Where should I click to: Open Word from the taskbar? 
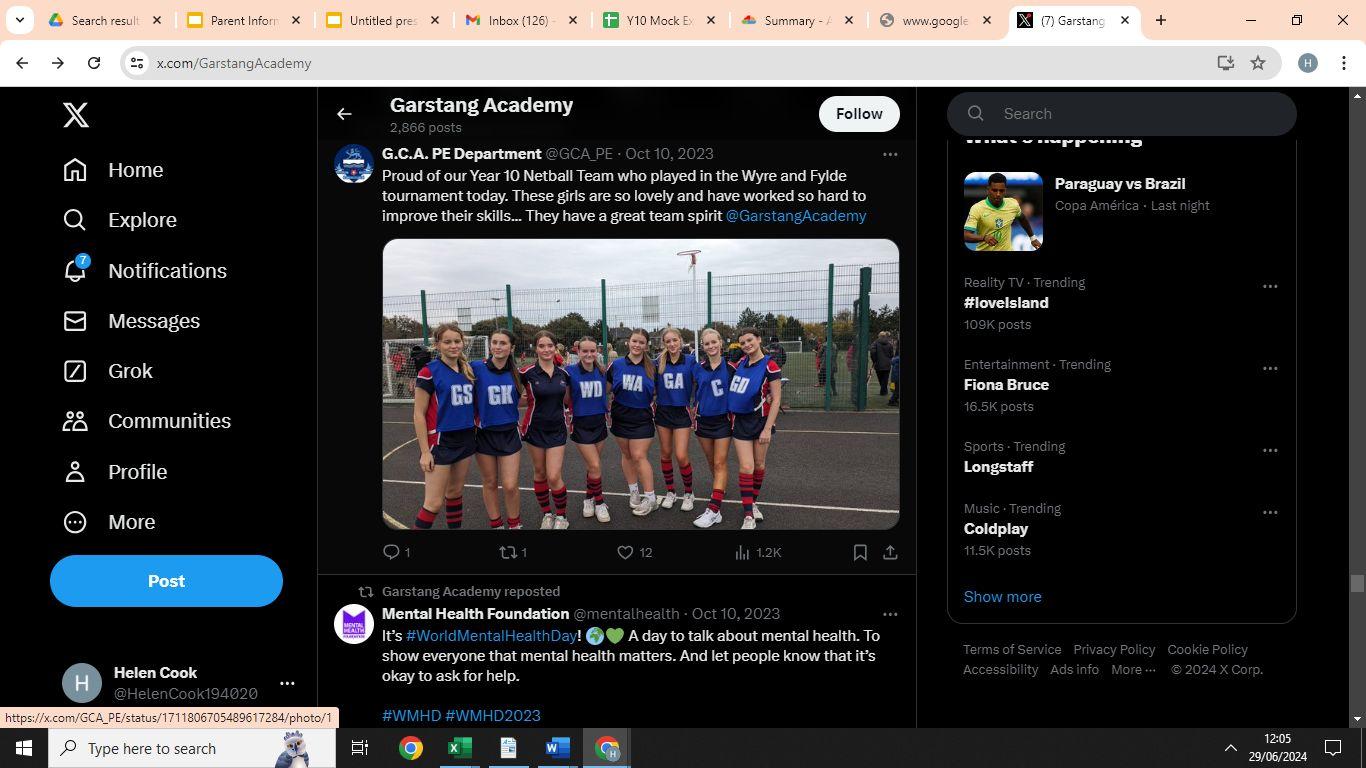(557, 748)
